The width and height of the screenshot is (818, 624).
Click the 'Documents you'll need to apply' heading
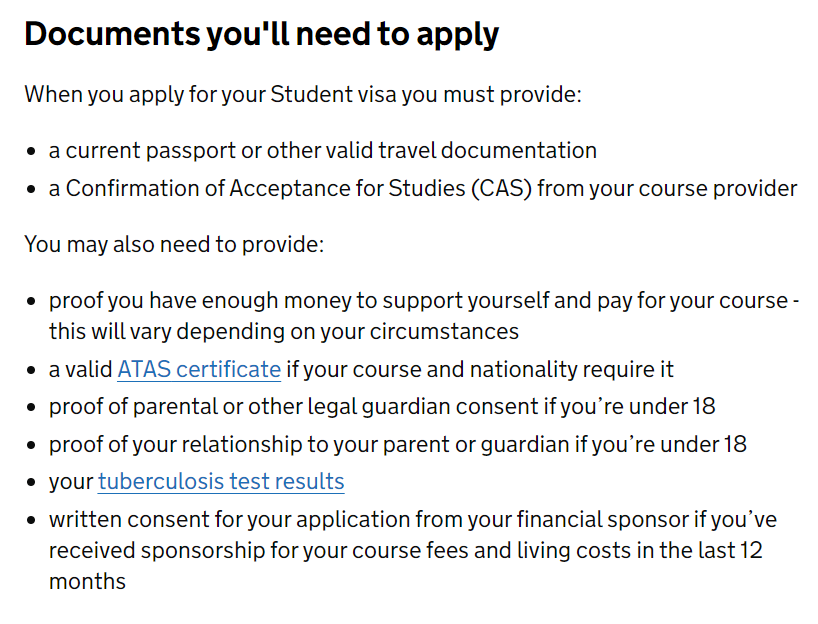(261, 34)
